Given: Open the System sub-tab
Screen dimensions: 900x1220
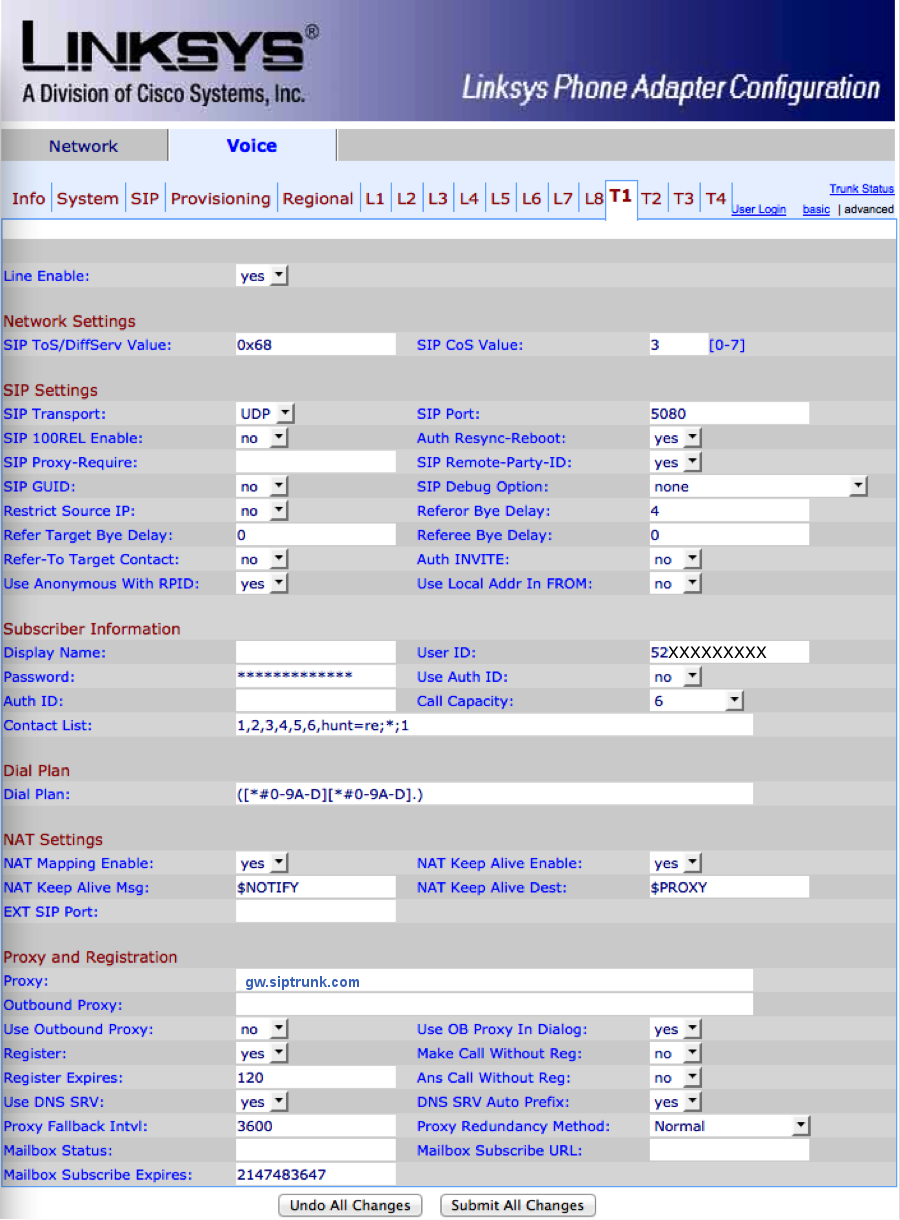Looking at the screenshot, I should (x=87, y=199).
